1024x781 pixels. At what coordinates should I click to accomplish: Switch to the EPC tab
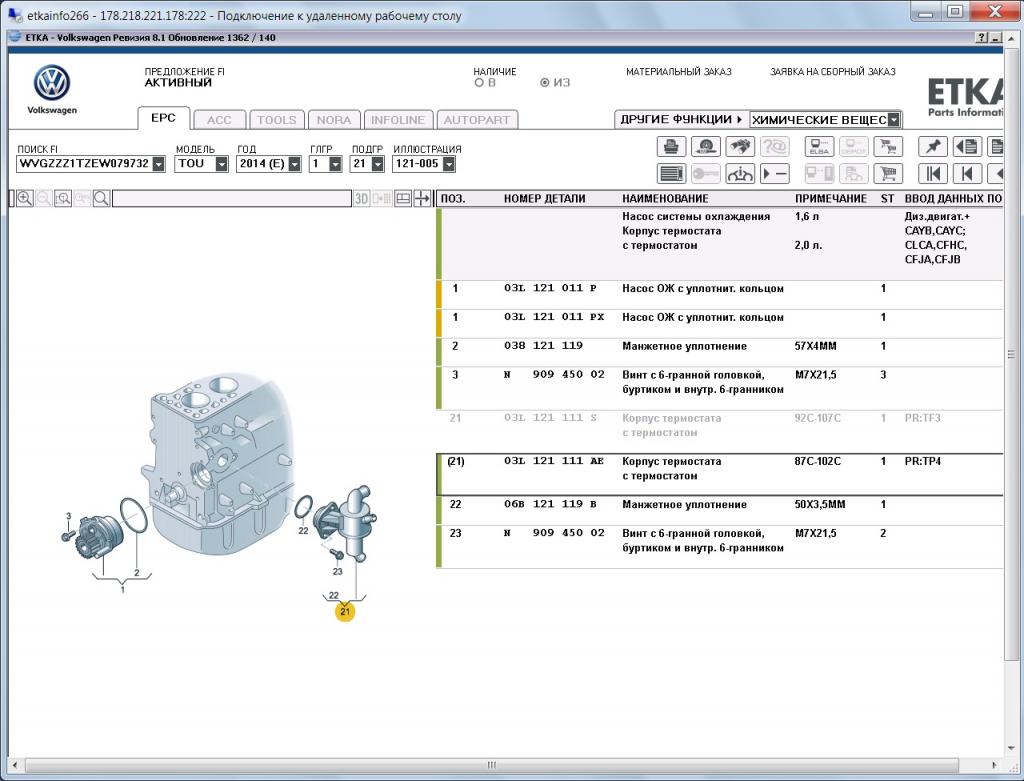tap(163, 118)
